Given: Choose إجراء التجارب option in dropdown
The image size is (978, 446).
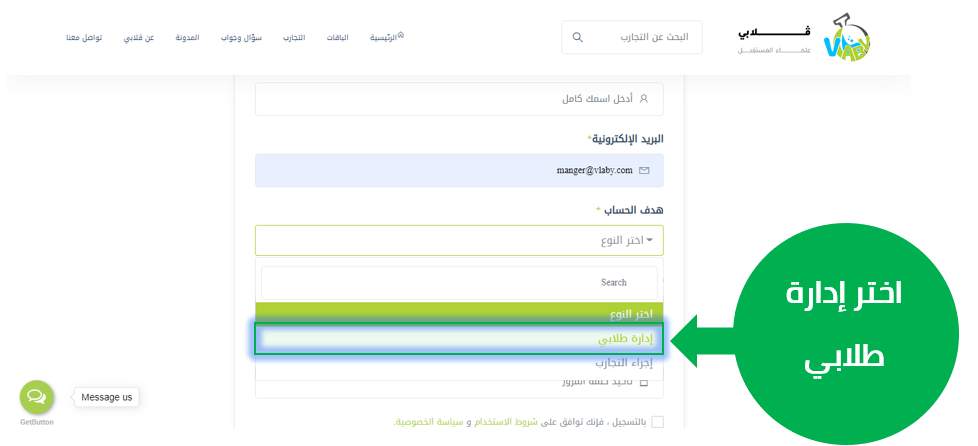Looking at the screenshot, I should point(459,363).
